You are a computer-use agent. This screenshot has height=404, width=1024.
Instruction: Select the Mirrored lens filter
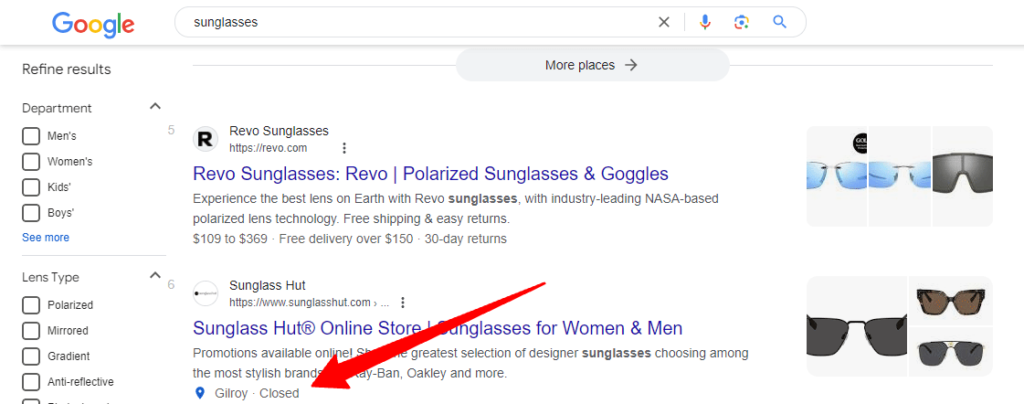click(x=31, y=331)
